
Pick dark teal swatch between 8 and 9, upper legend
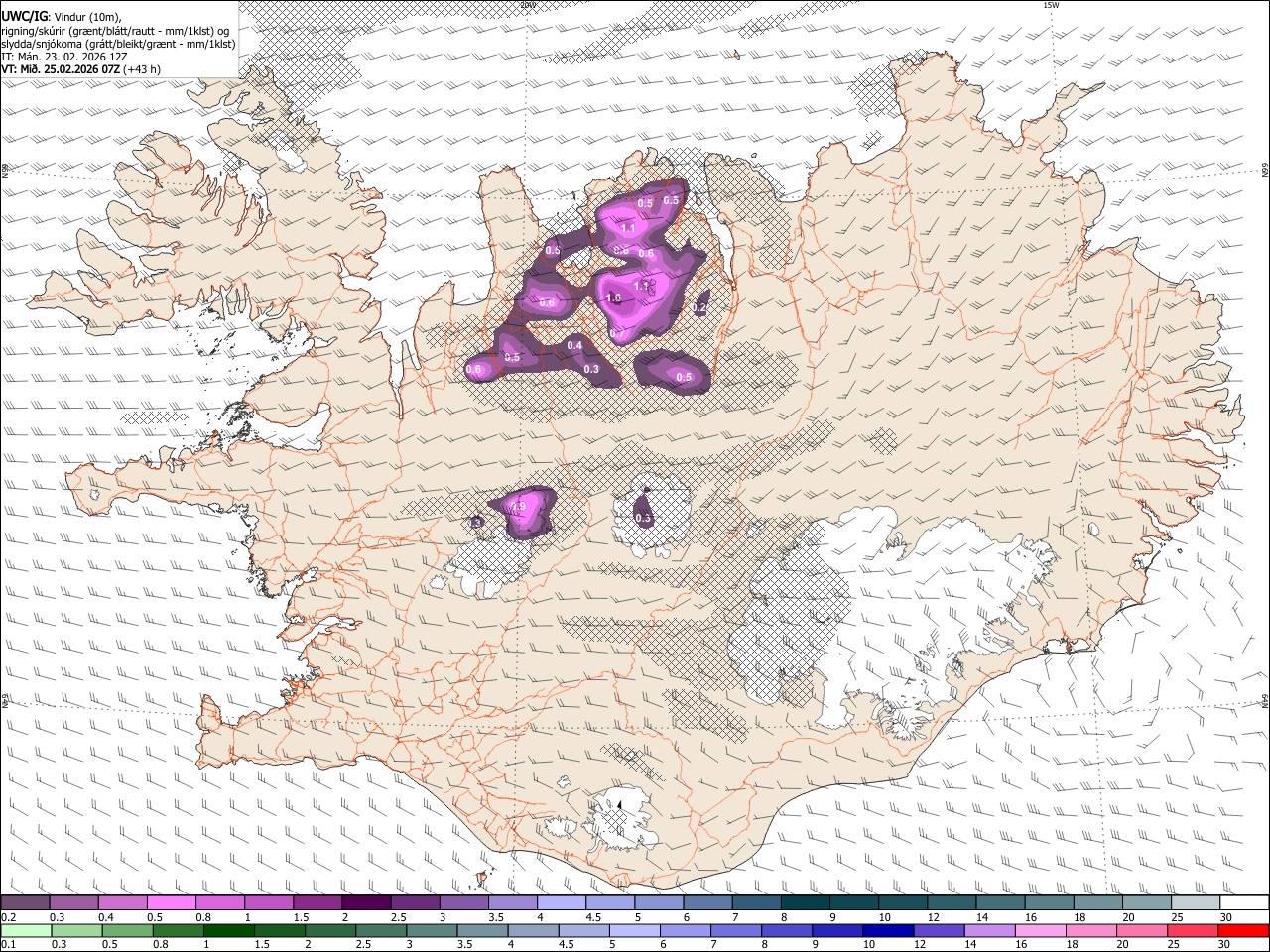pyautogui.click(x=805, y=902)
